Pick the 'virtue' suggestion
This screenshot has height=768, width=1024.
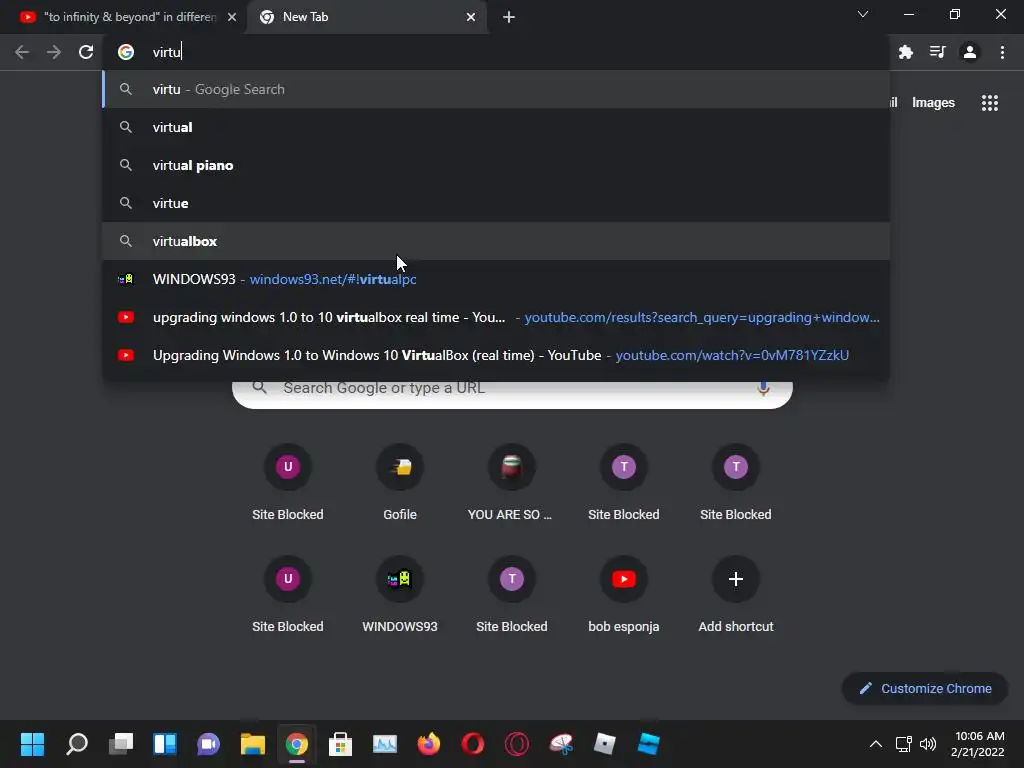tap(496, 203)
